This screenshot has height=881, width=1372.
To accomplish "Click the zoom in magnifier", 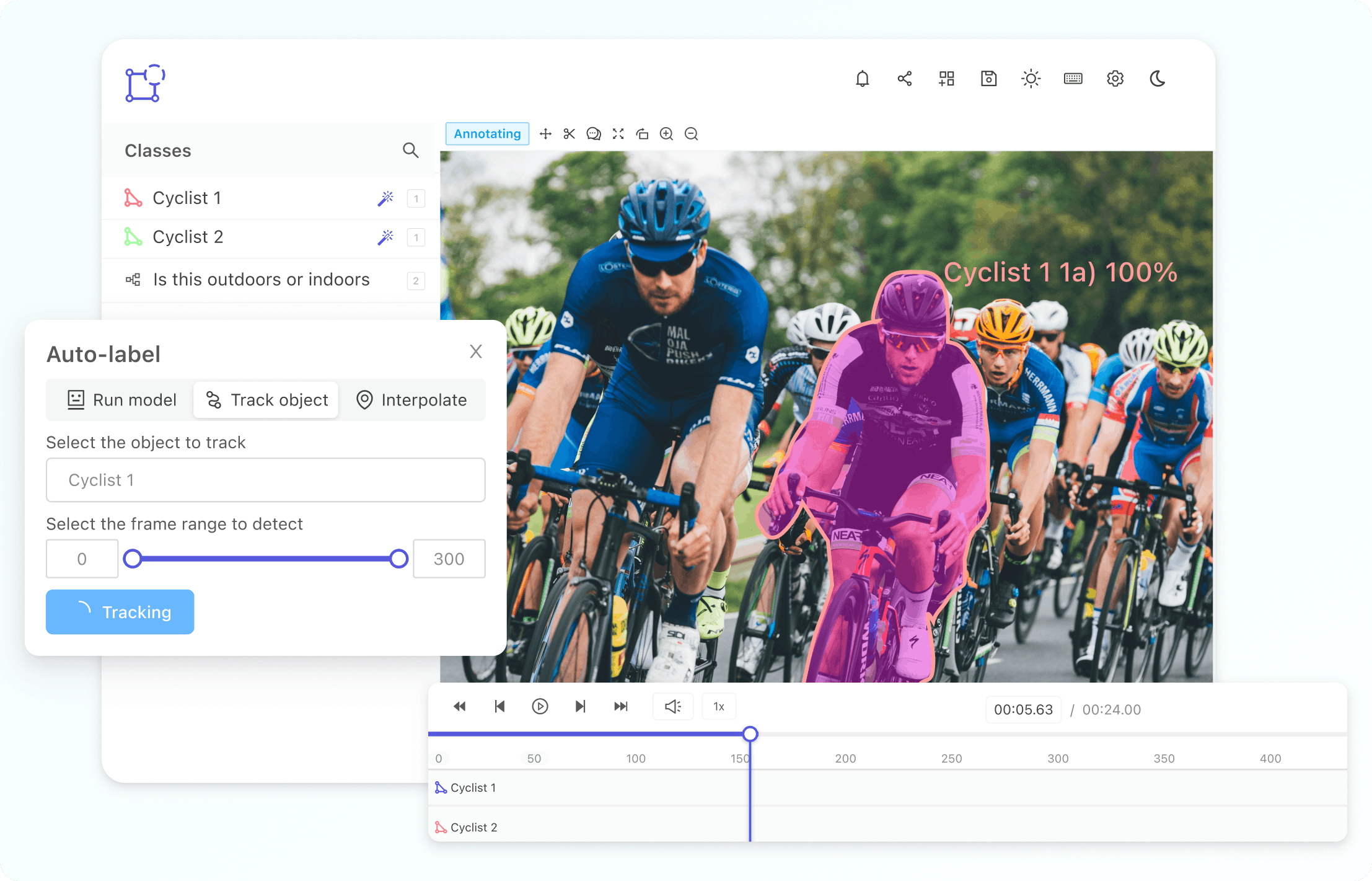I will pyautogui.click(x=666, y=134).
